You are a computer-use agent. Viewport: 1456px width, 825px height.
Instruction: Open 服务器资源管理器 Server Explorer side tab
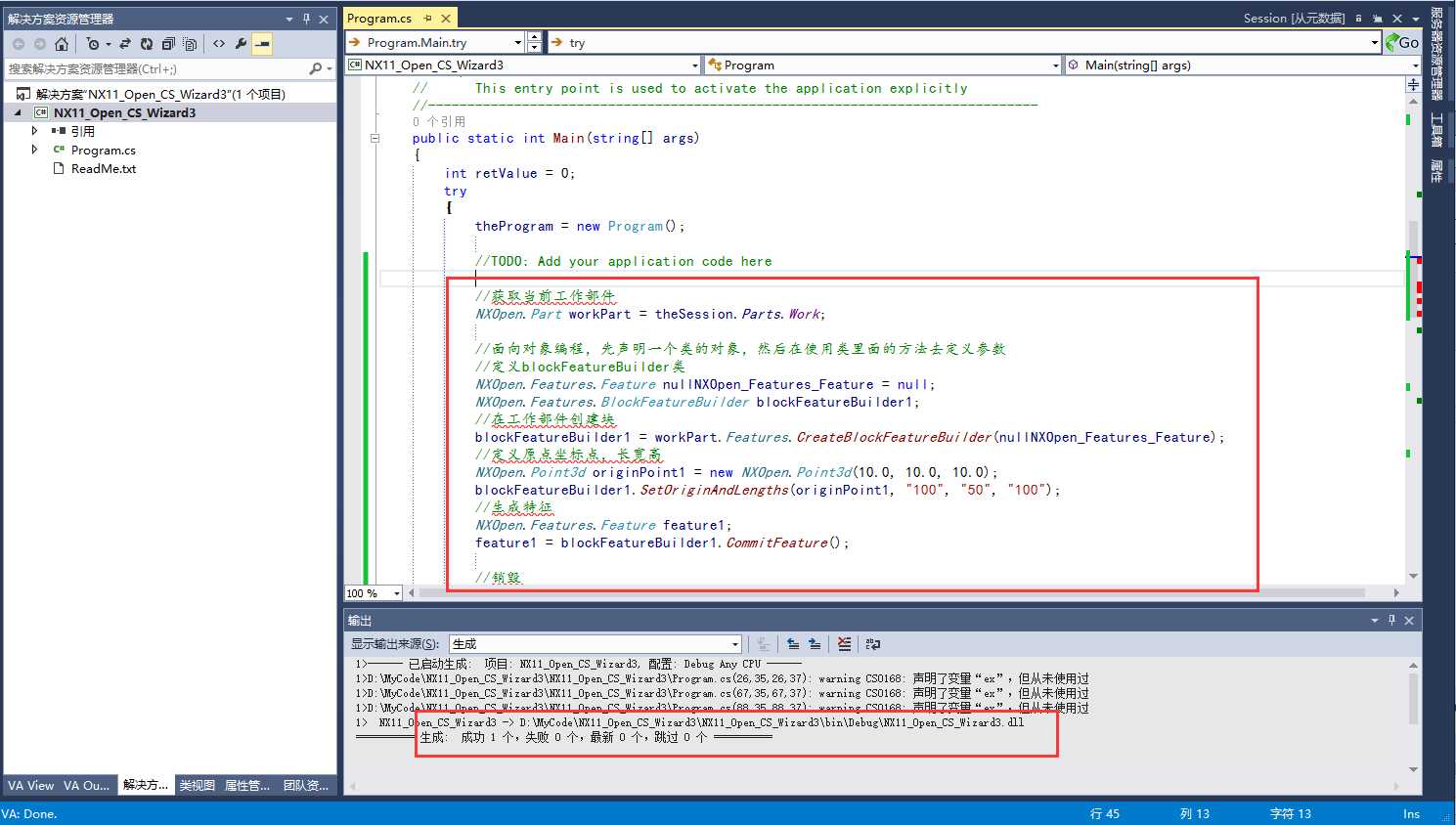point(1436,53)
